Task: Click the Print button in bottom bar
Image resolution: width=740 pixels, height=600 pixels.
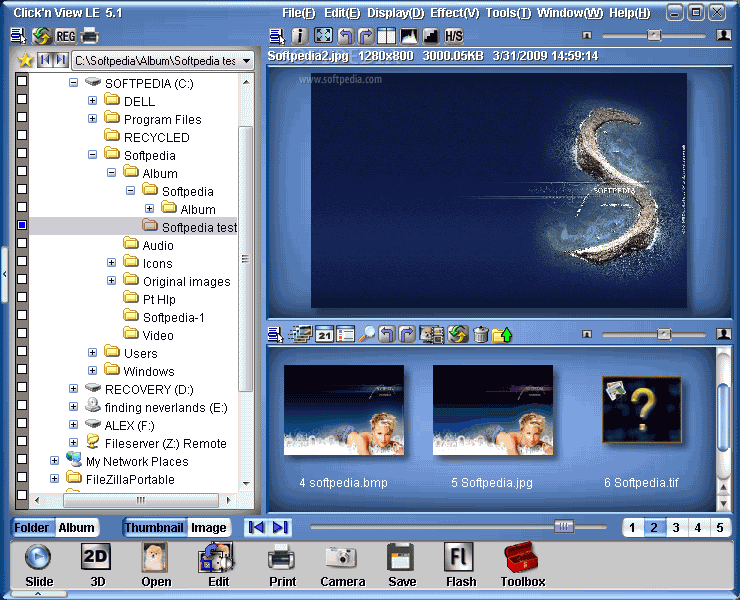Action: pyautogui.click(x=282, y=566)
